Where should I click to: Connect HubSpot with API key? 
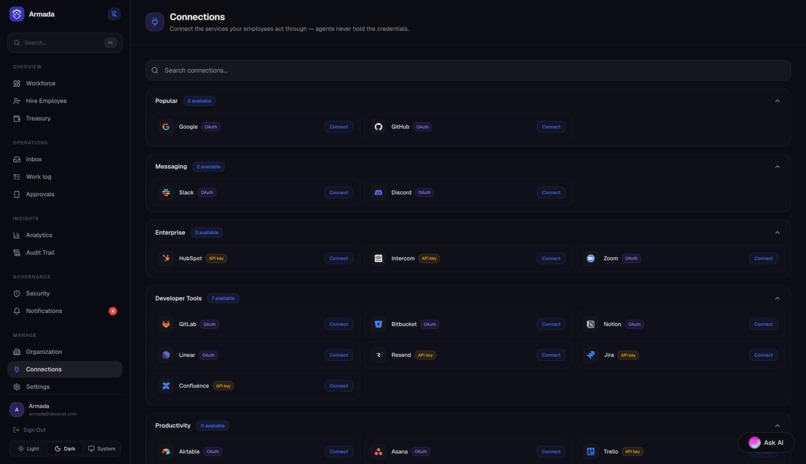[x=339, y=258]
